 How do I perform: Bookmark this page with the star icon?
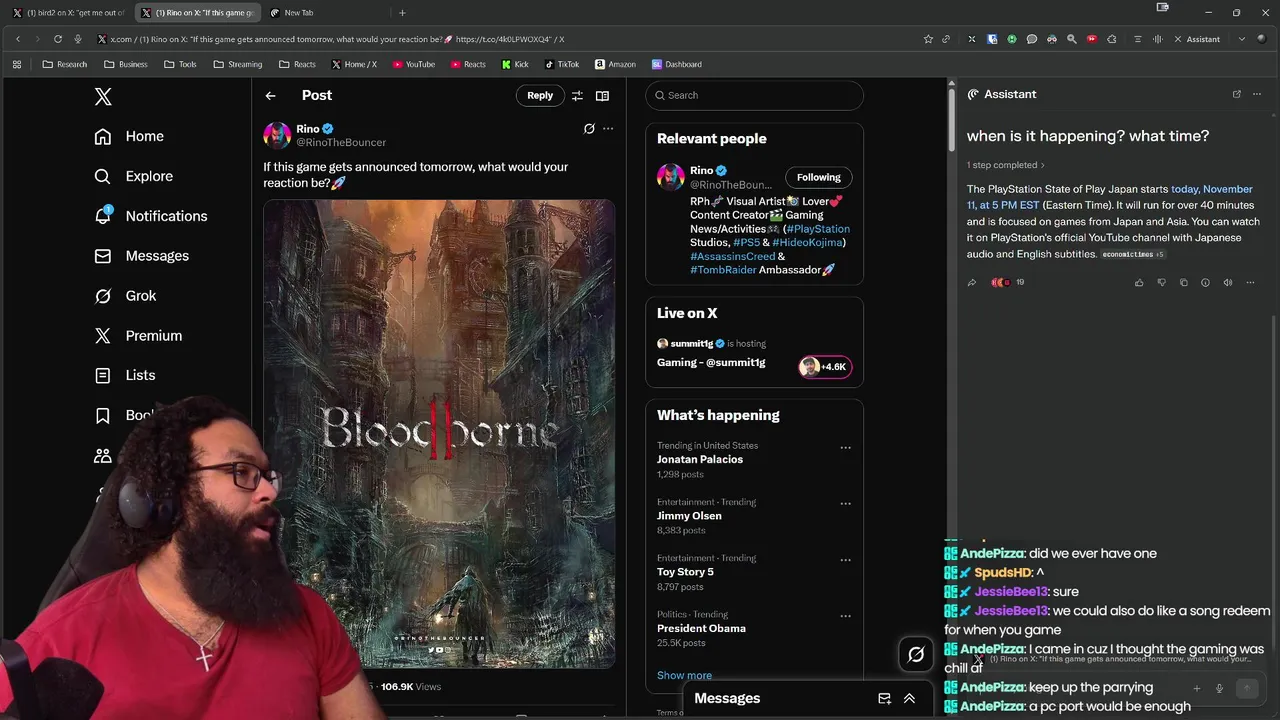pos(928,39)
